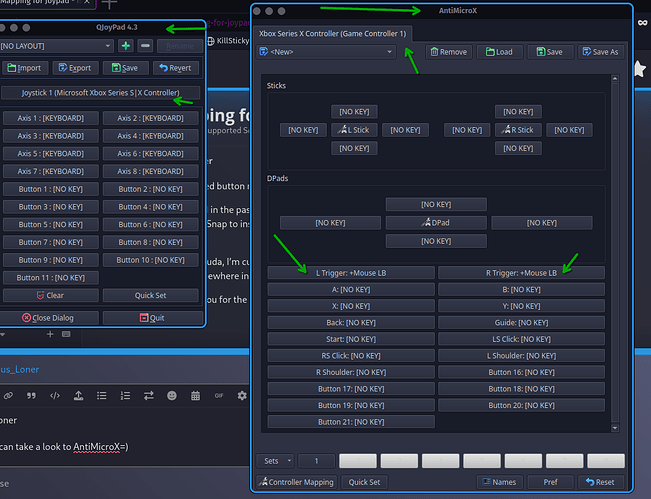Quit QJoyPad

(x=152, y=318)
